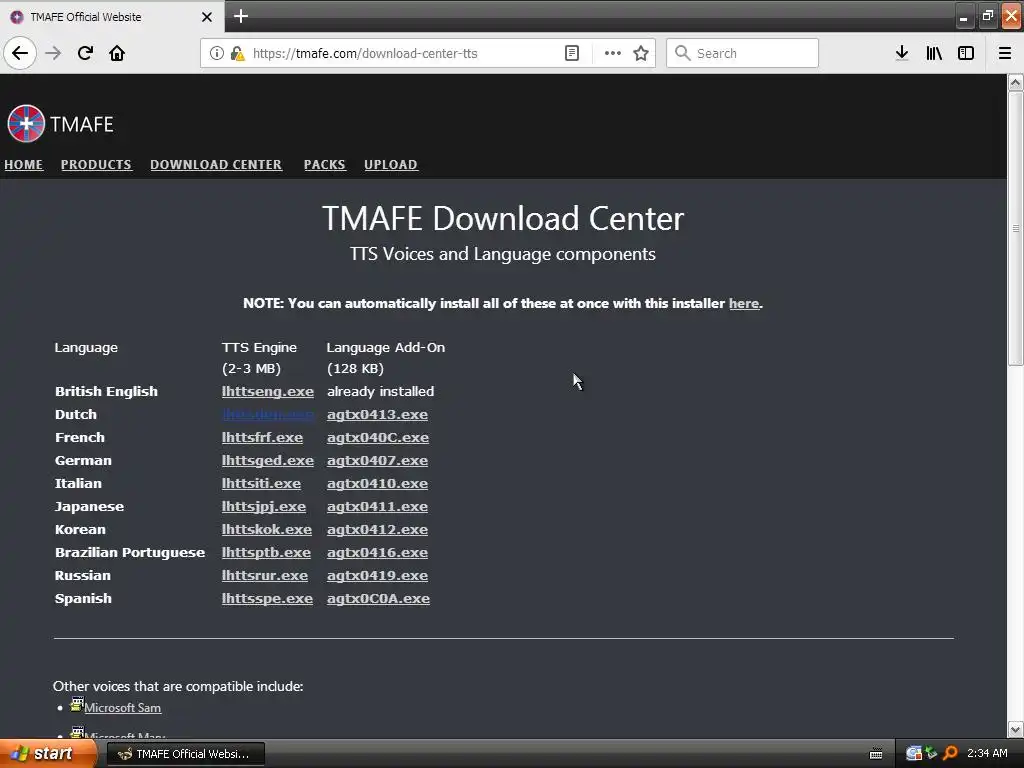Download lhttsfrf.exe French engine
Screen dimensions: 1024x768
click(262, 437)
